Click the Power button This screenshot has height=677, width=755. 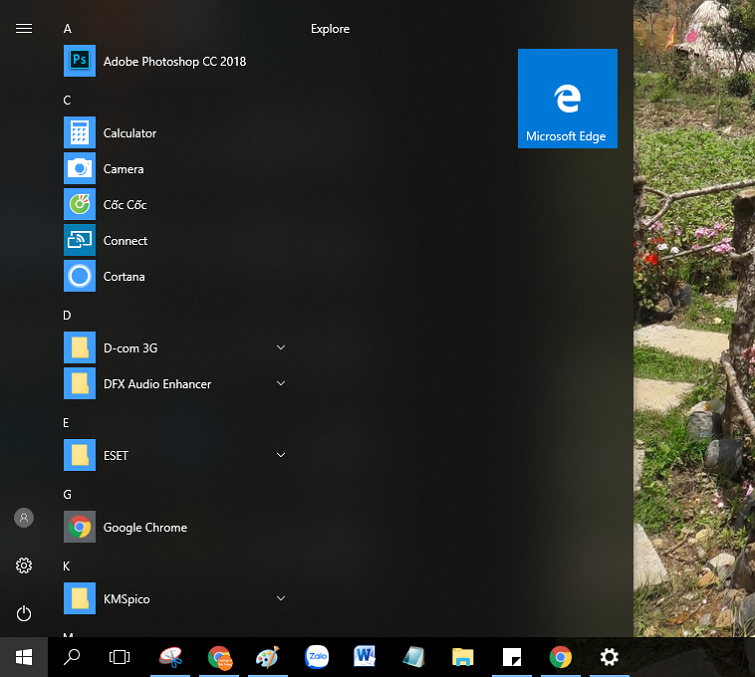tap(24, 613)
